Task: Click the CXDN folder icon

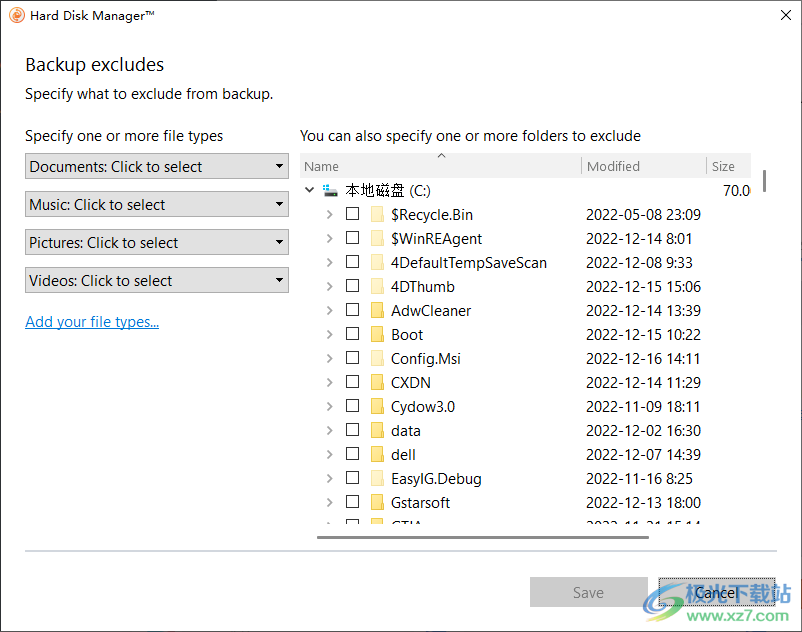Action: [x=377, y=382]
